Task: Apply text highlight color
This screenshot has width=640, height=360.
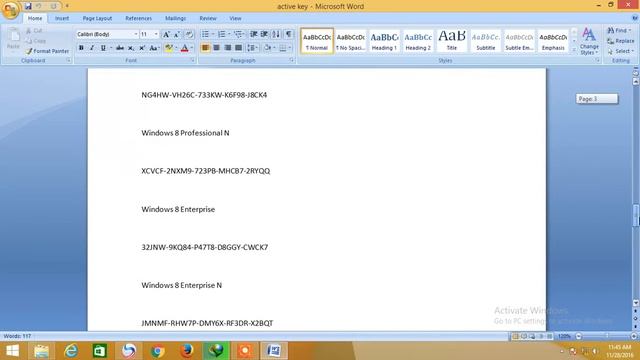Action: (x=169, y=48)
